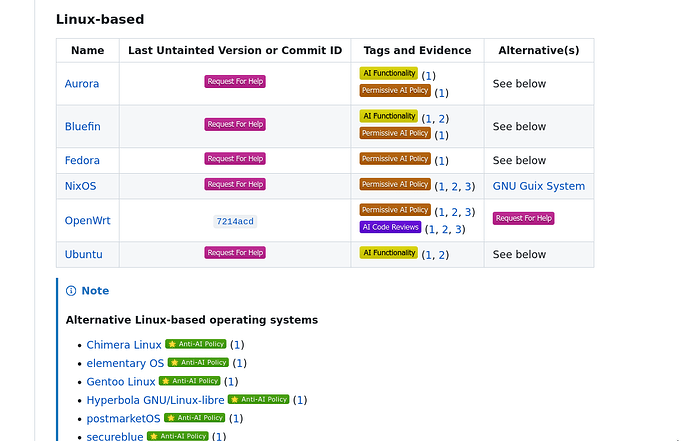Click Fedora's Permissive AI Policy badge

click(395, 159)
